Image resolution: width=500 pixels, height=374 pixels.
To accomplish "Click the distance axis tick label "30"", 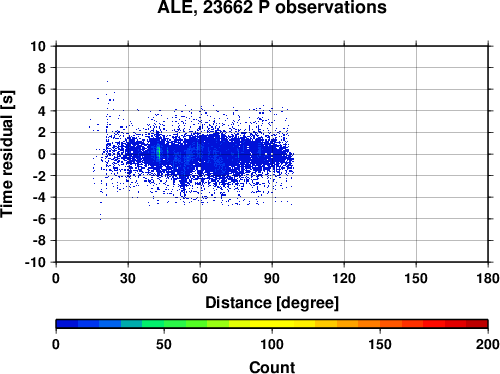I will 128,278.
